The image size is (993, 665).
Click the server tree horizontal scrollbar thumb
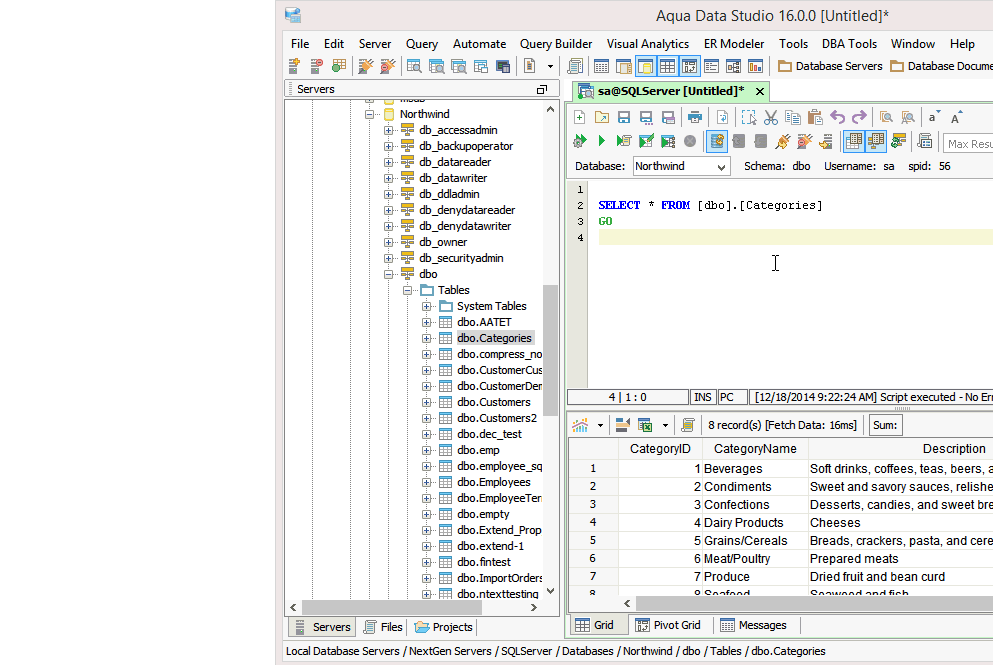click(x=391, y=607)
